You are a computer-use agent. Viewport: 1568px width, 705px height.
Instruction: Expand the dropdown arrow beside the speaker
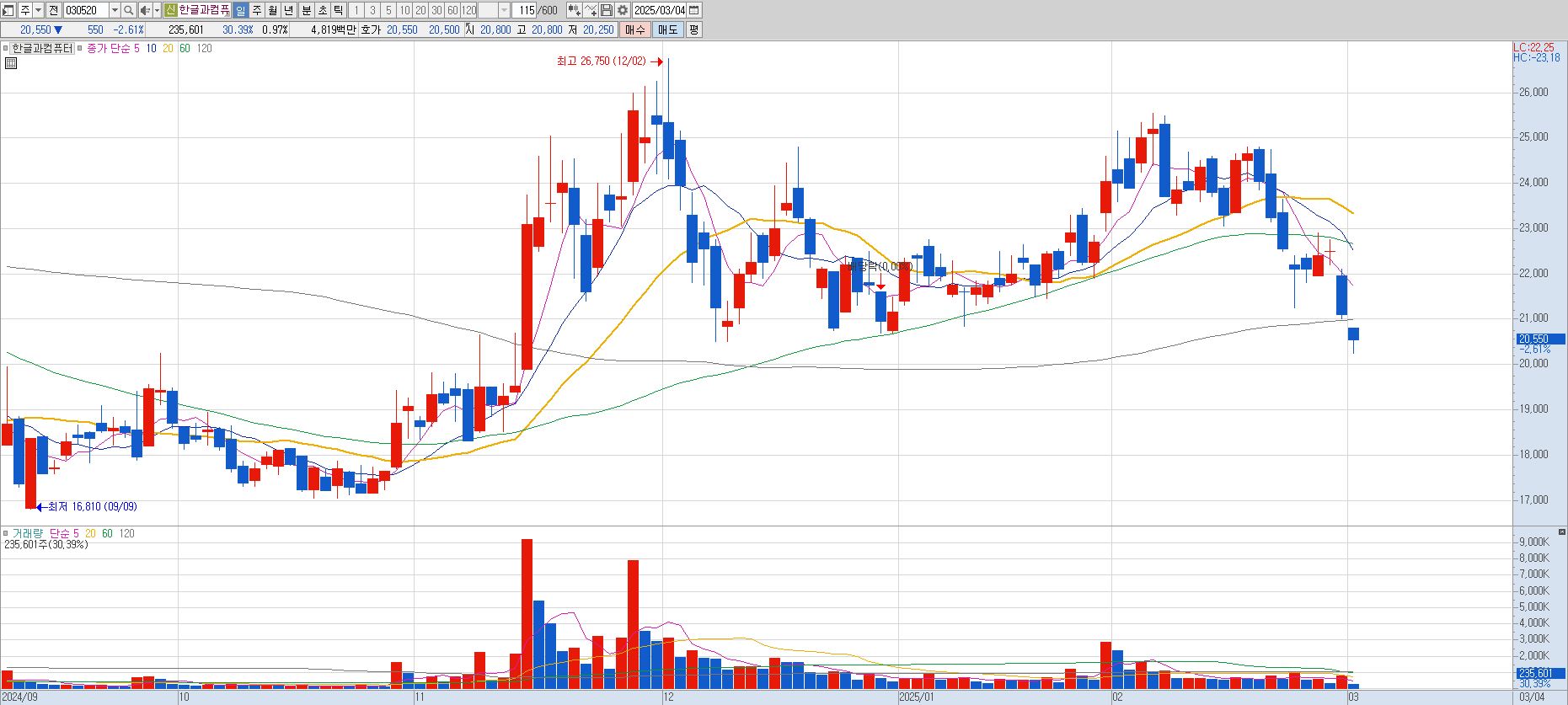[157, 10]
